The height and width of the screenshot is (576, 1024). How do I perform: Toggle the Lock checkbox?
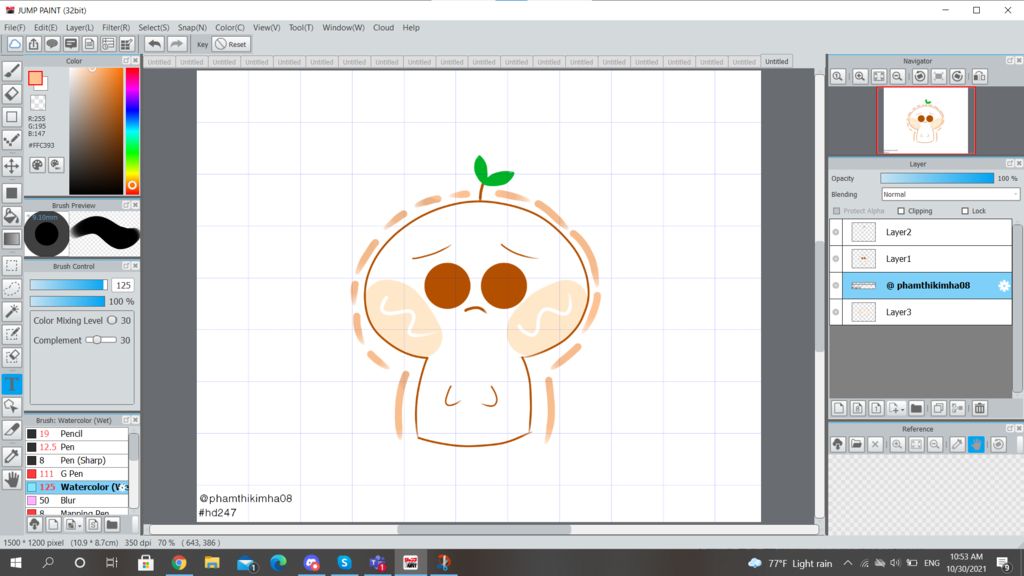pyautogui.click(x=965, y=211)
